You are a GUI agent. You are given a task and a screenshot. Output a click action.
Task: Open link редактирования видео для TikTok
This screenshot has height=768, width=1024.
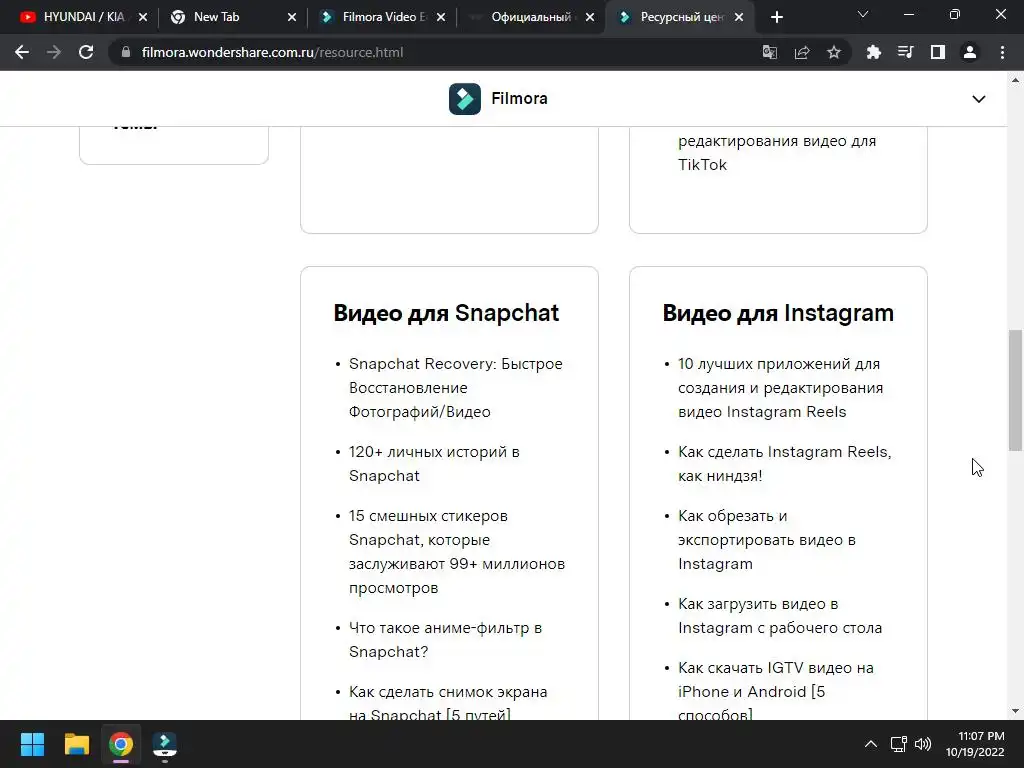[x=777, y=153]
